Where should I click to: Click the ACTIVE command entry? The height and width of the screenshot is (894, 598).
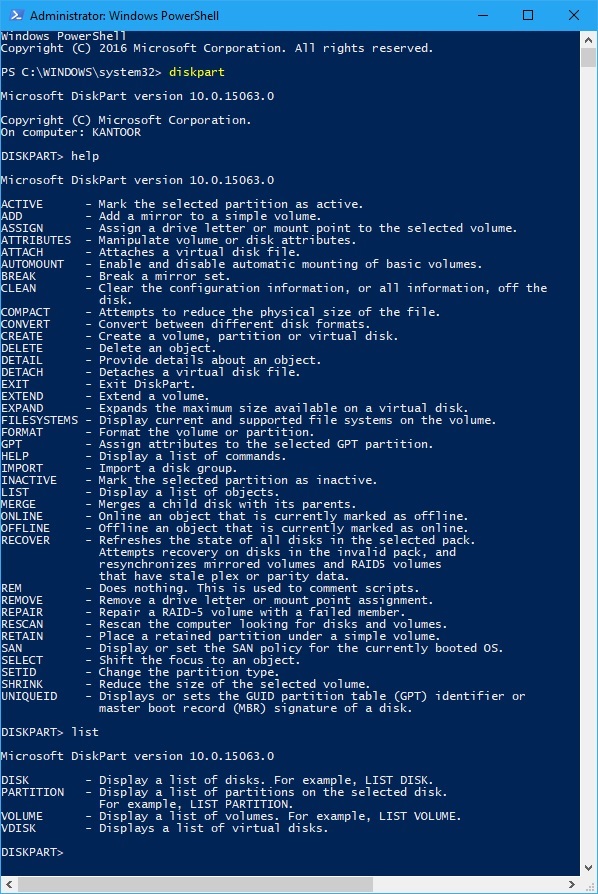pos(182,204)
